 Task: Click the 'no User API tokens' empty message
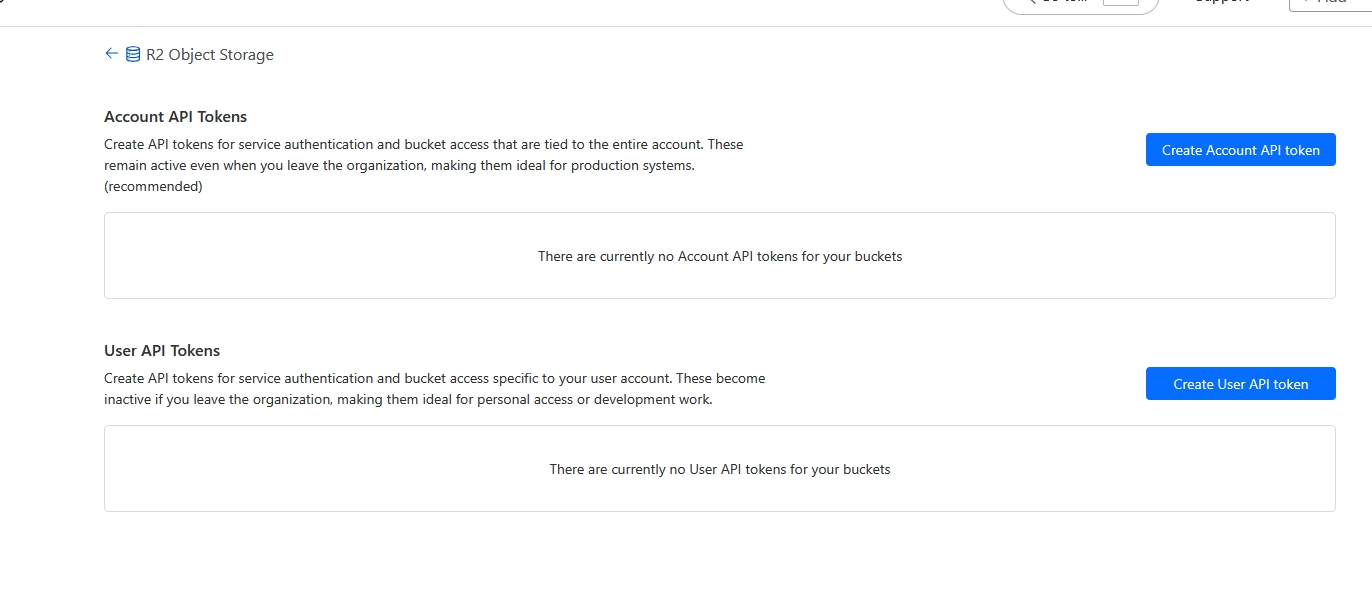pyautogui.click(x=720, y=469)
